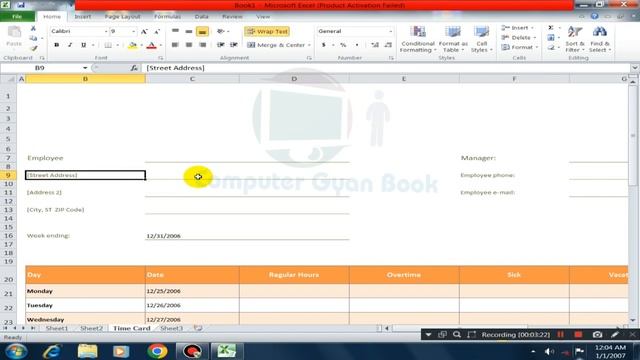Click the Borders icon
640x360 pixels.
pos(108,45)
